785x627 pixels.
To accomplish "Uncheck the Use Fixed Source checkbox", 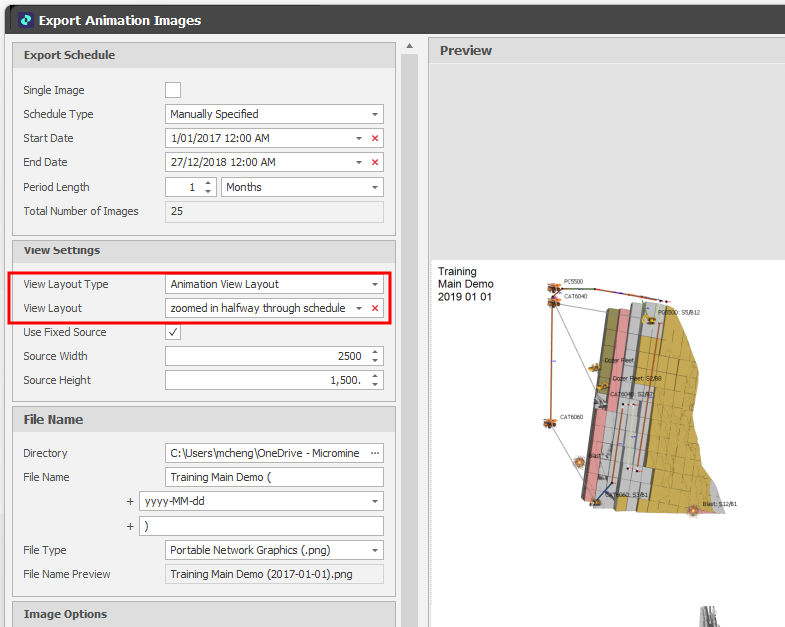I will tap(173, 332).
